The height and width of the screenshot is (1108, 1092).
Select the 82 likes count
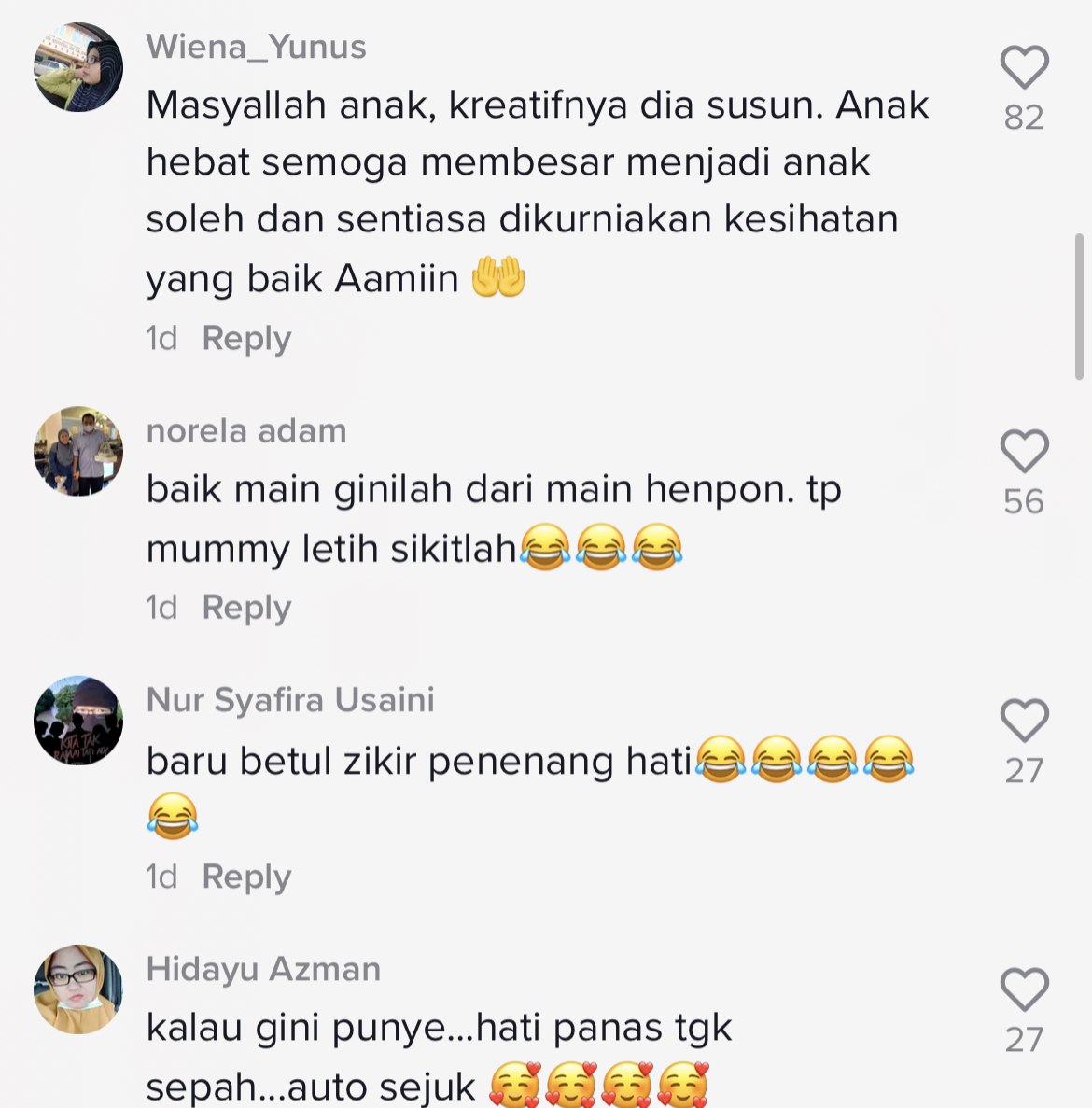pyautogui.click(x=1024, y=118)
